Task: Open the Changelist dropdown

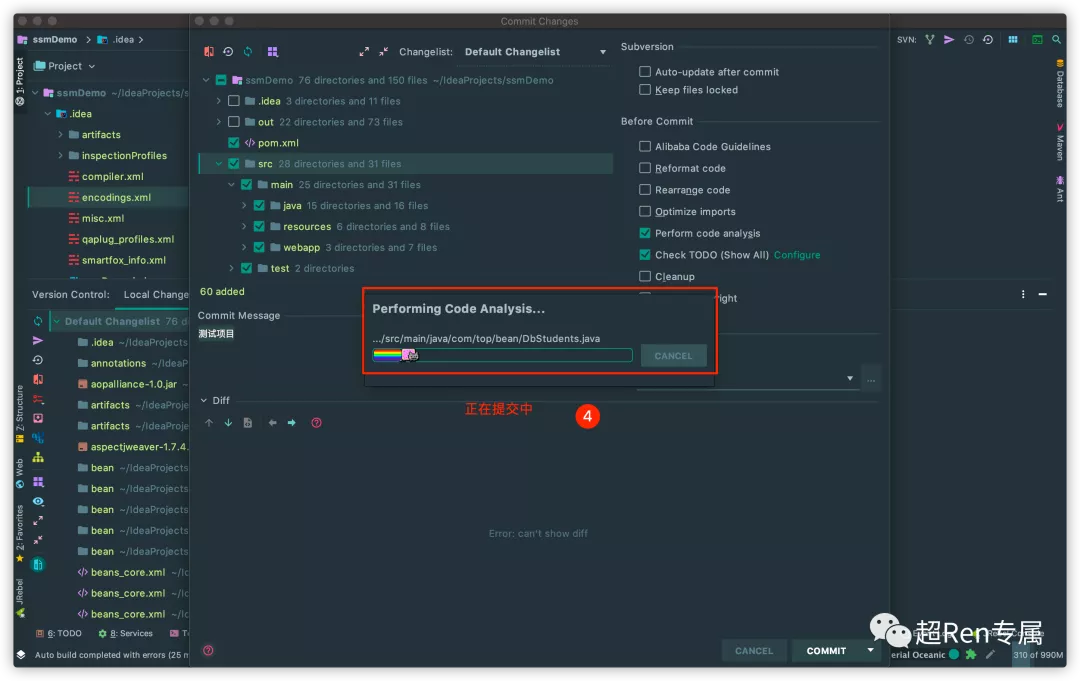Action: 535,52
